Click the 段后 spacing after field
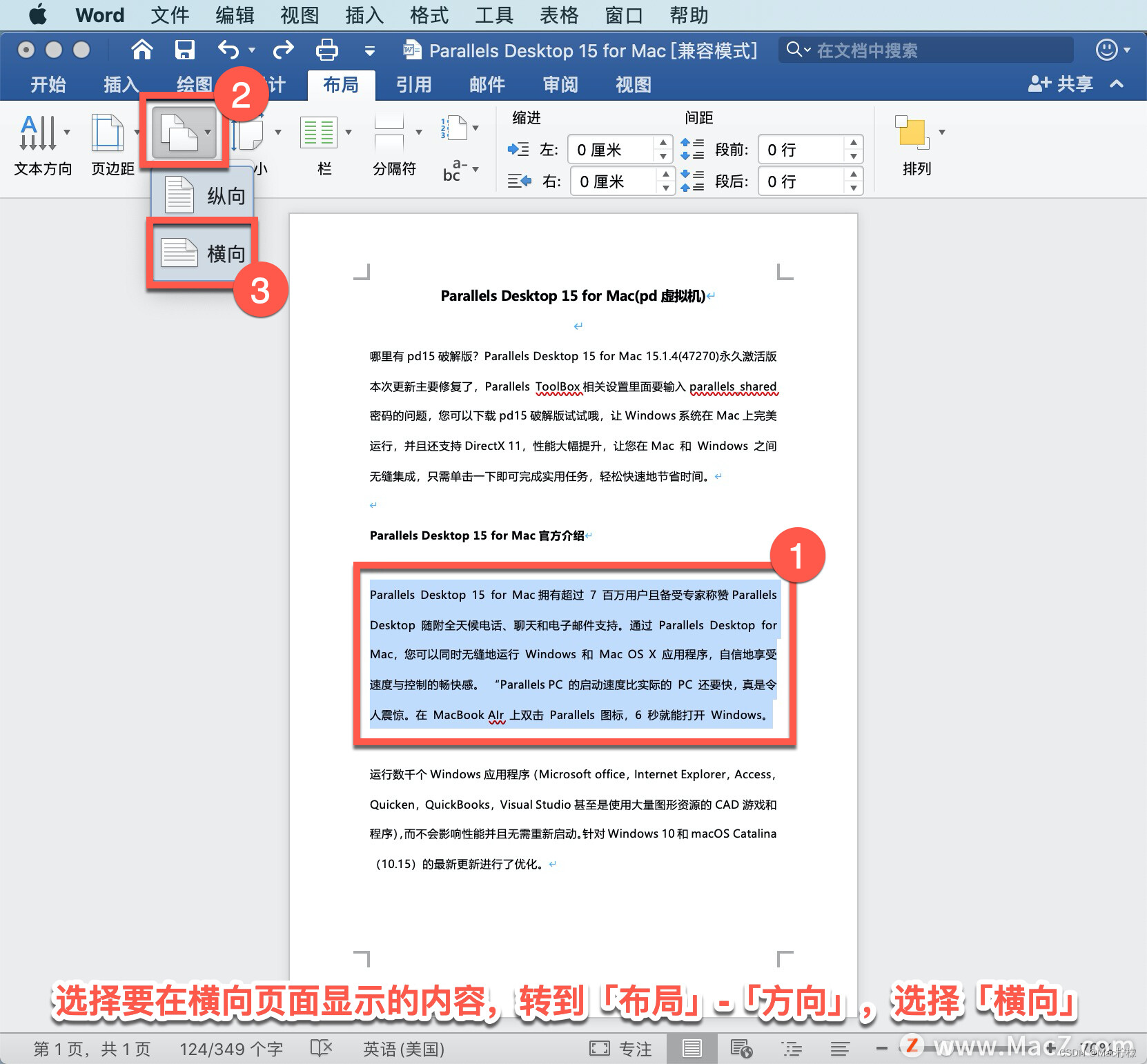Image resolution: width=1147 pixels, height=1064 pixels. tap(801, 181)
